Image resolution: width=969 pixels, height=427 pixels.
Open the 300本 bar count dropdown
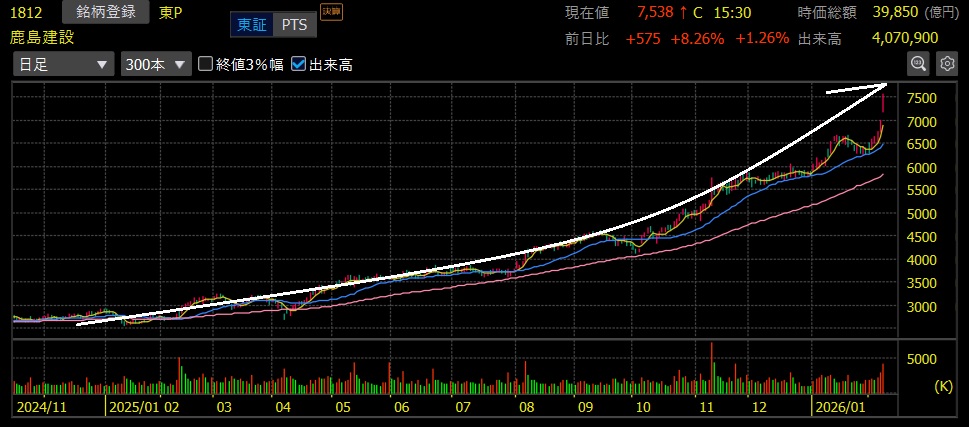tap(155, 65)
